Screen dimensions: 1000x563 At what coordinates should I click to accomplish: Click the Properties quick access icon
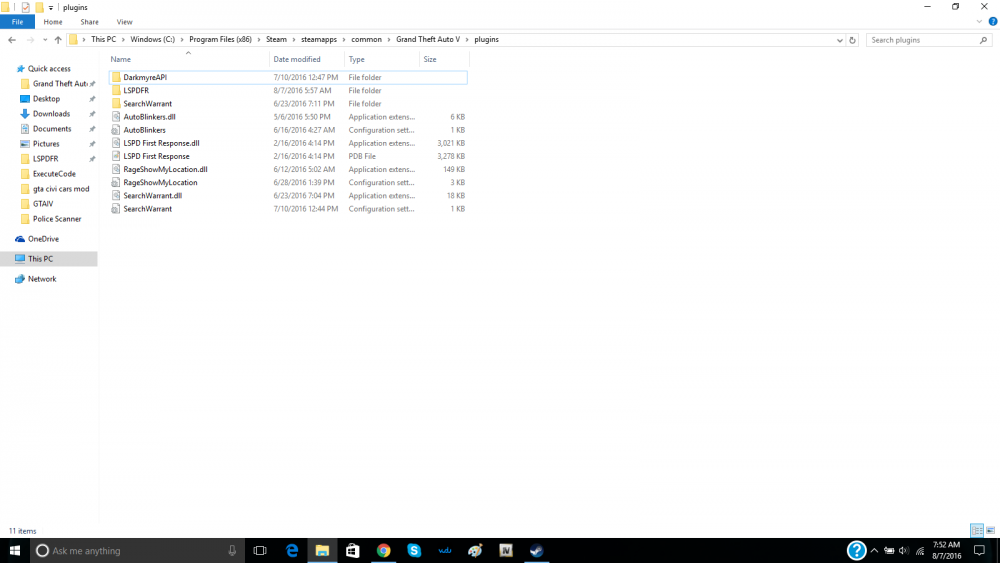pos(26,8)
